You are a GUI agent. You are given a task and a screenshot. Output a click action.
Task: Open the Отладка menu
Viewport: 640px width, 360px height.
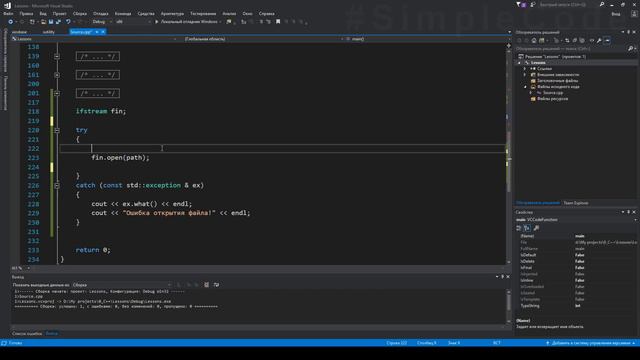coord(100,13)
